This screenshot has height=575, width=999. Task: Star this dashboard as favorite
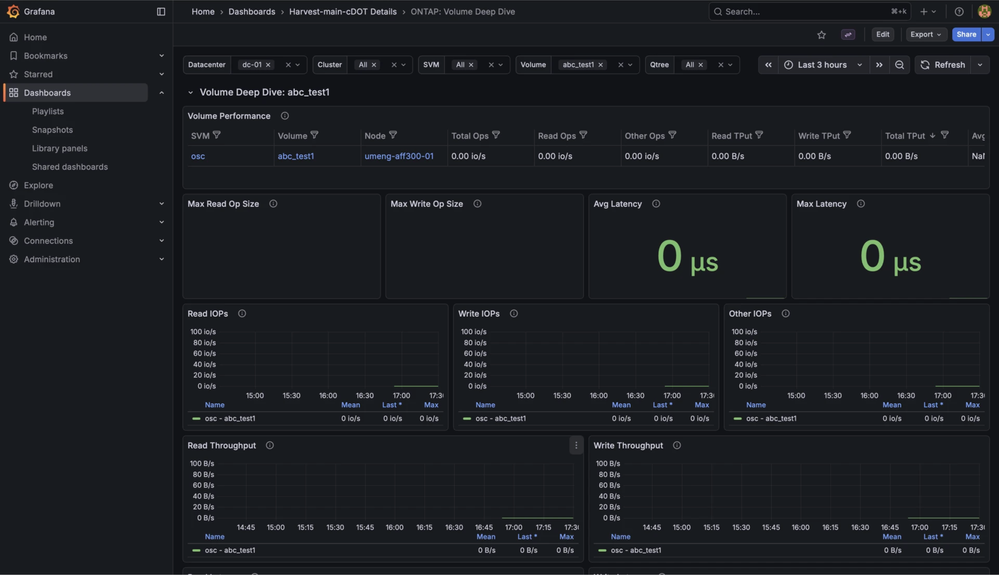click(821, 35)
